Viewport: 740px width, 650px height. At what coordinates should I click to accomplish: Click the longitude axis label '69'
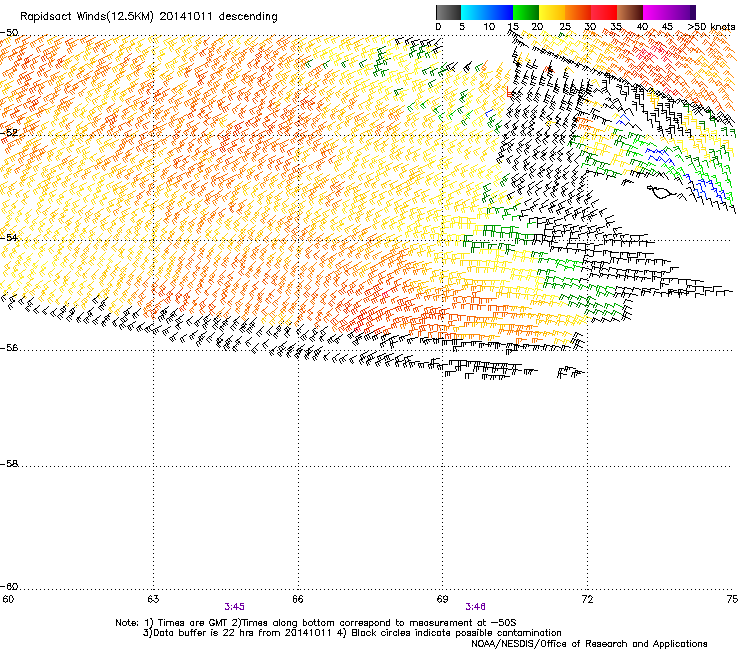point(442,599)
